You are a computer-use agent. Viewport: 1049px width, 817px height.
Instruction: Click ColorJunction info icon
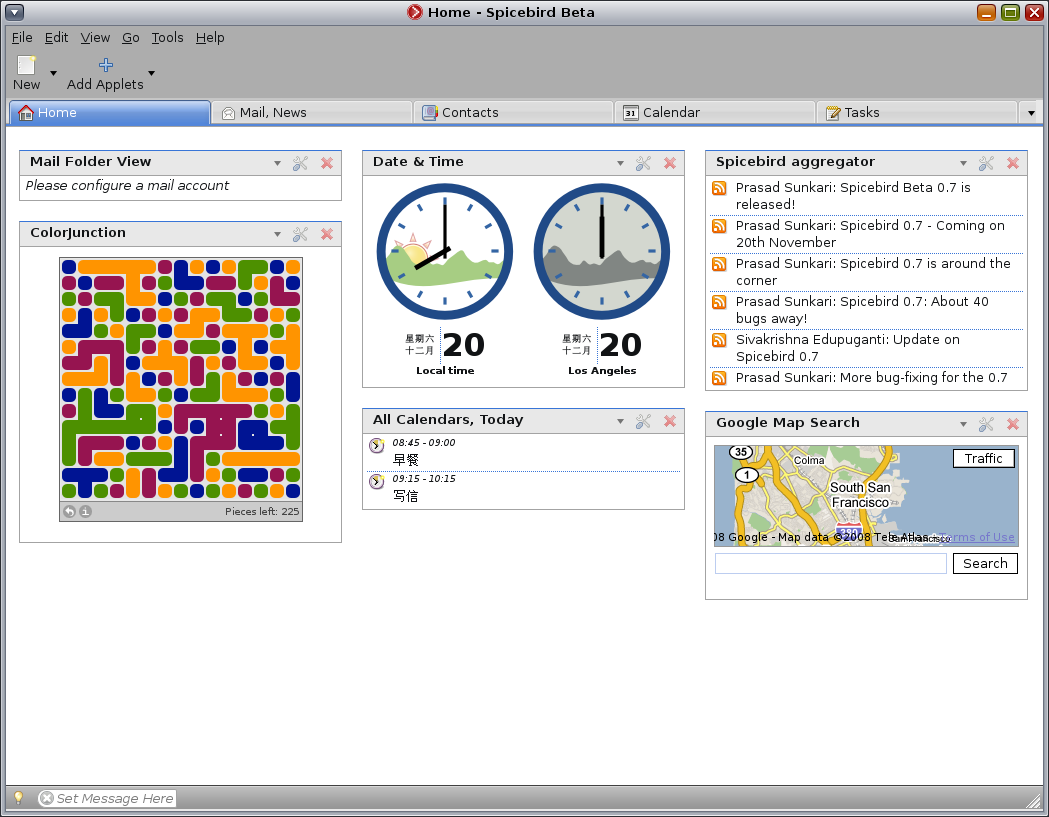click(x=86, y=511)
